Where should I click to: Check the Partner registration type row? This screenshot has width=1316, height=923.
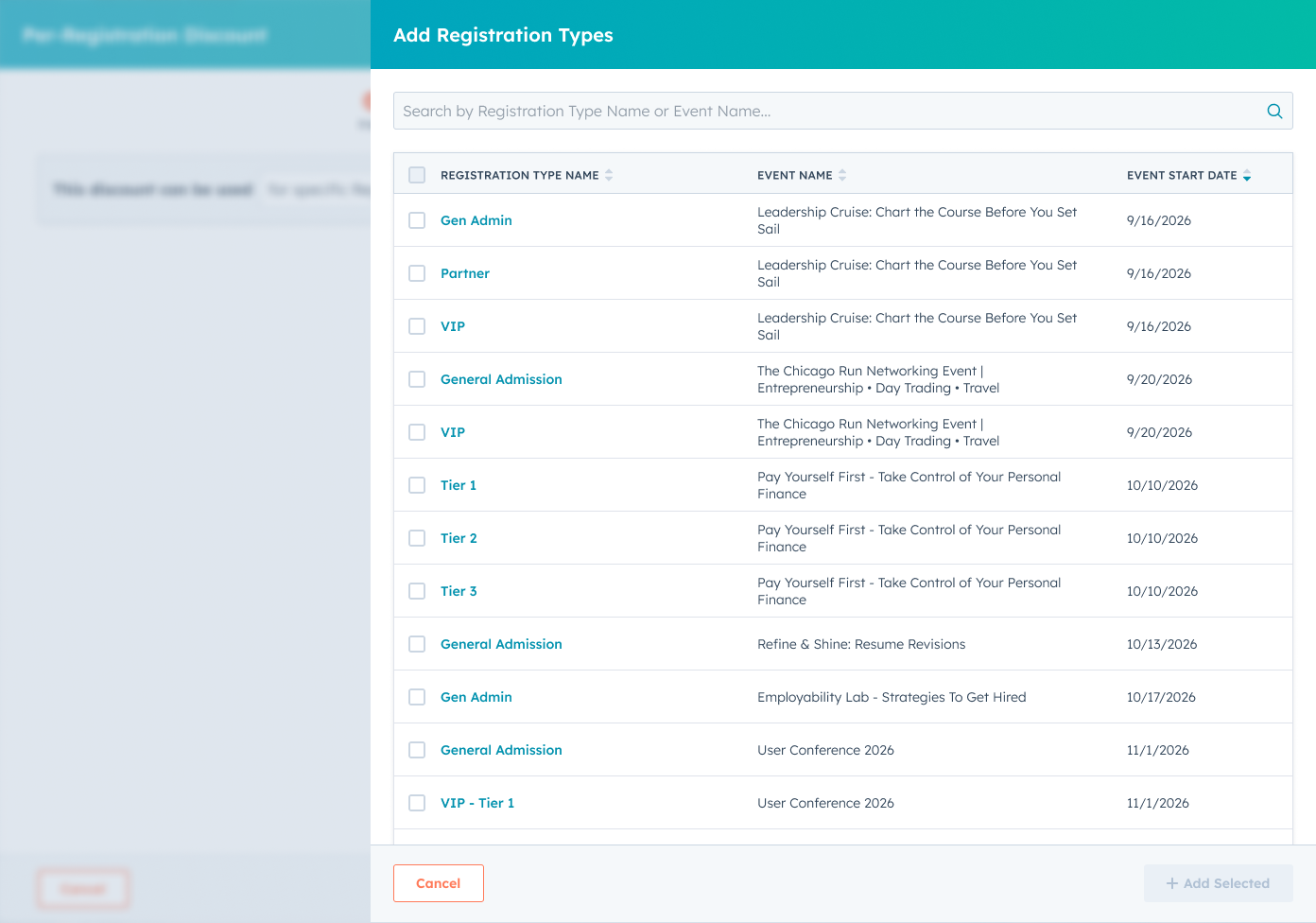[x=417, y=273]
